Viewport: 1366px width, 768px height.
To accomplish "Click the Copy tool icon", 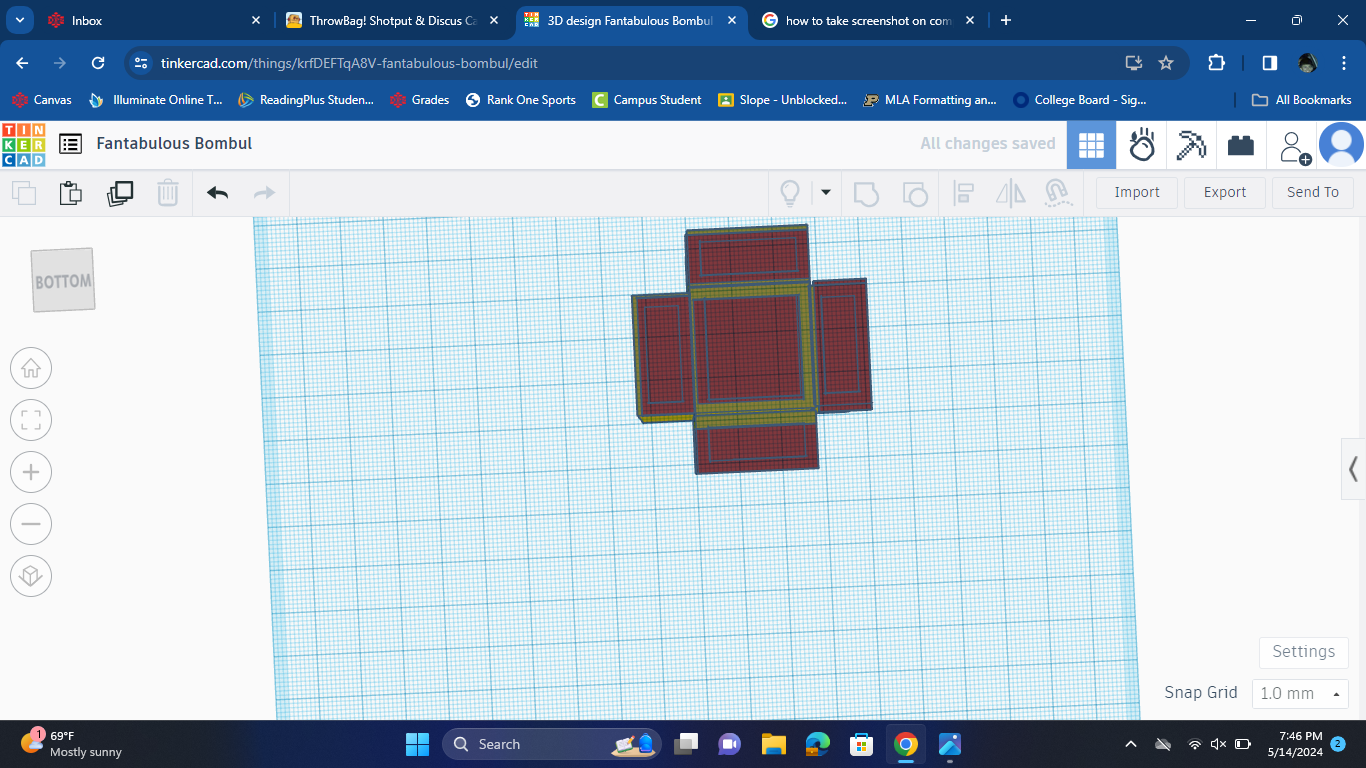I will (x=23, y=193).
